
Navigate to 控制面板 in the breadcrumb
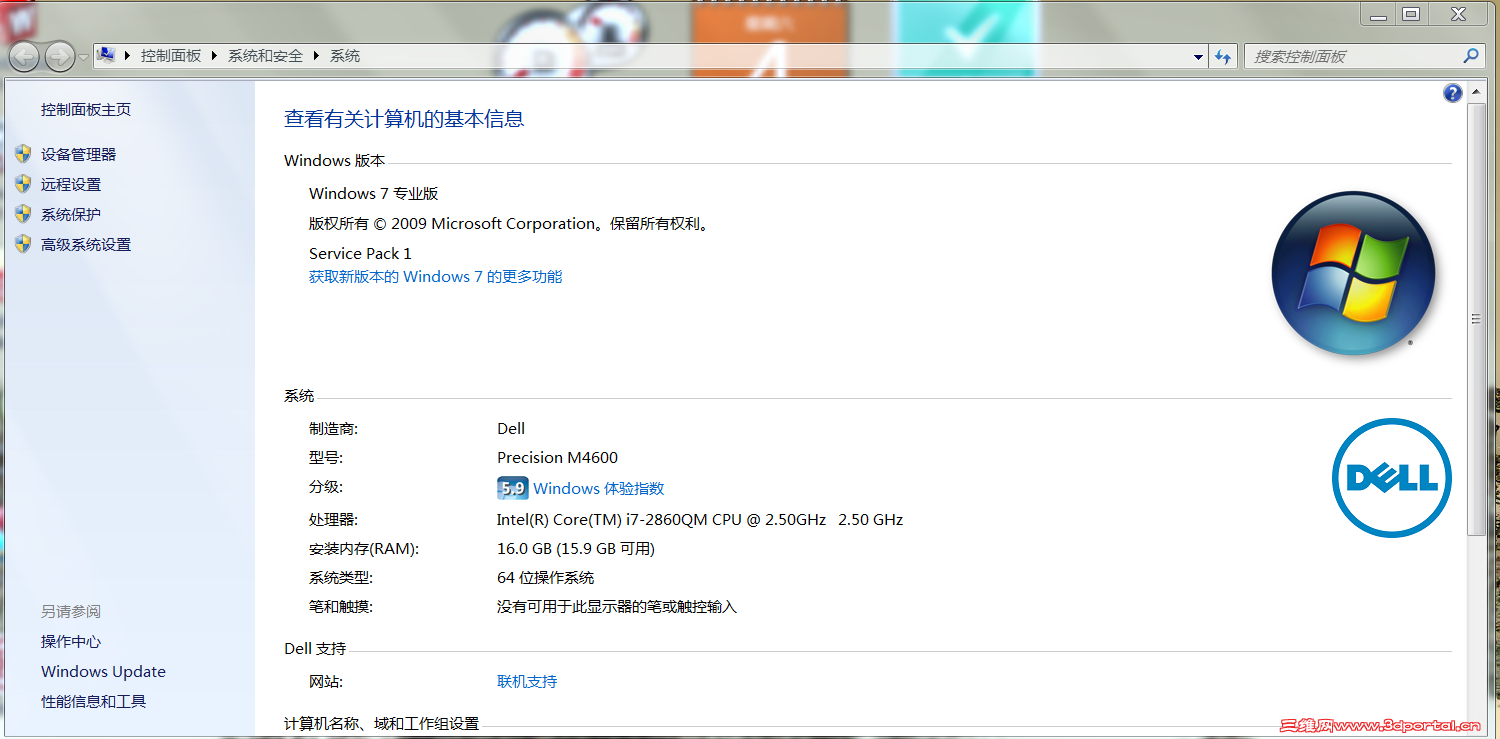(171, 56)
